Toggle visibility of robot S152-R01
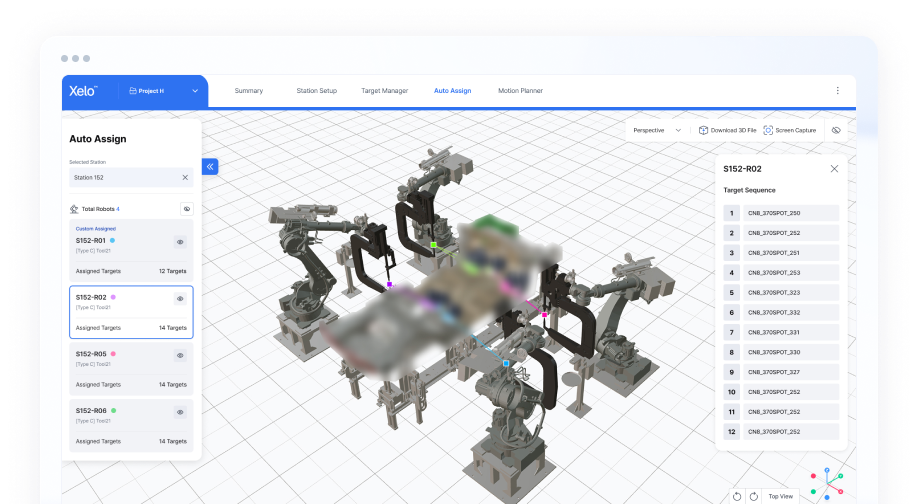 (180, 241)
